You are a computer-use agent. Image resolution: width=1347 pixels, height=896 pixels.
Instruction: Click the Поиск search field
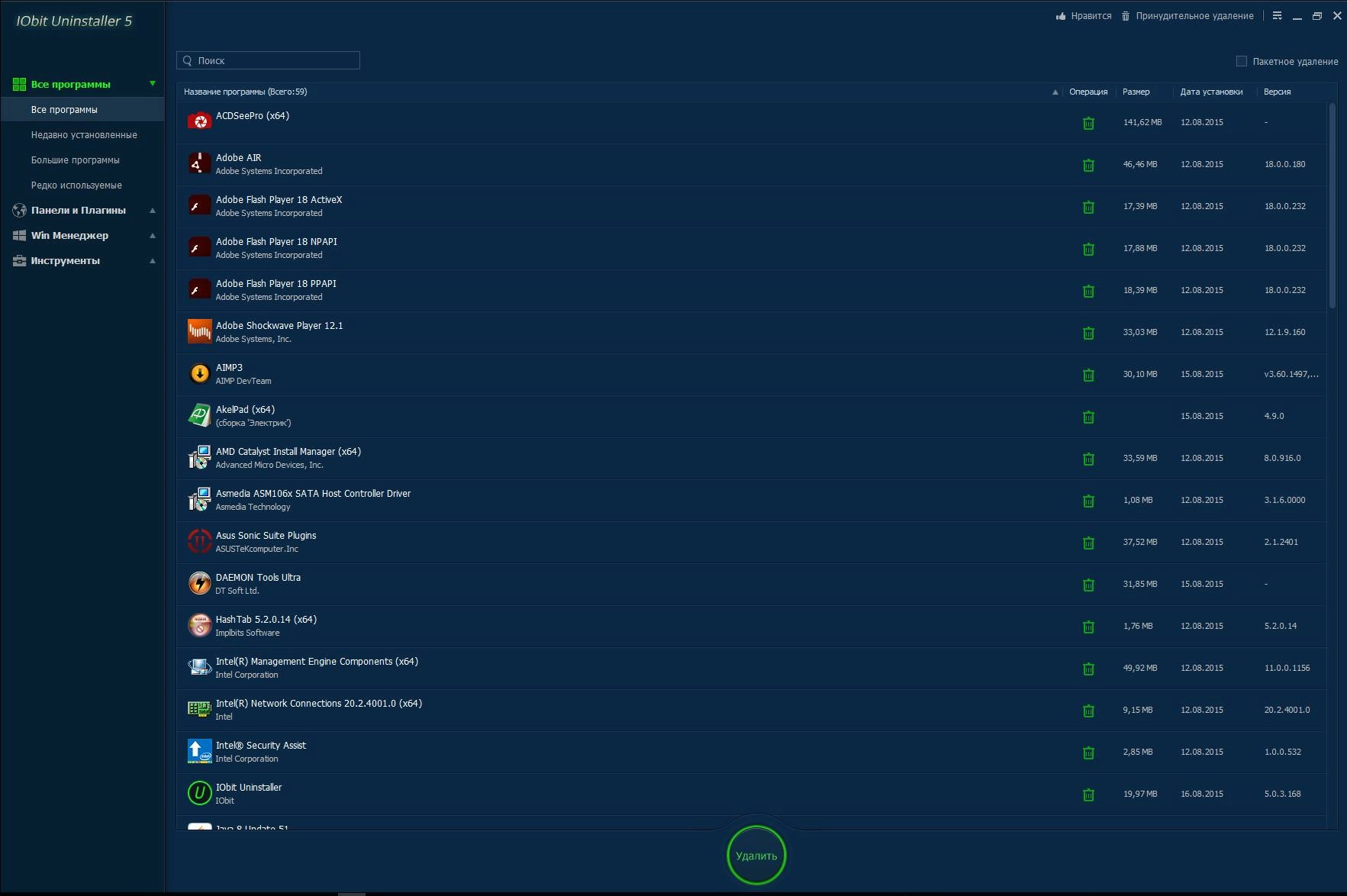click(268, 60)
